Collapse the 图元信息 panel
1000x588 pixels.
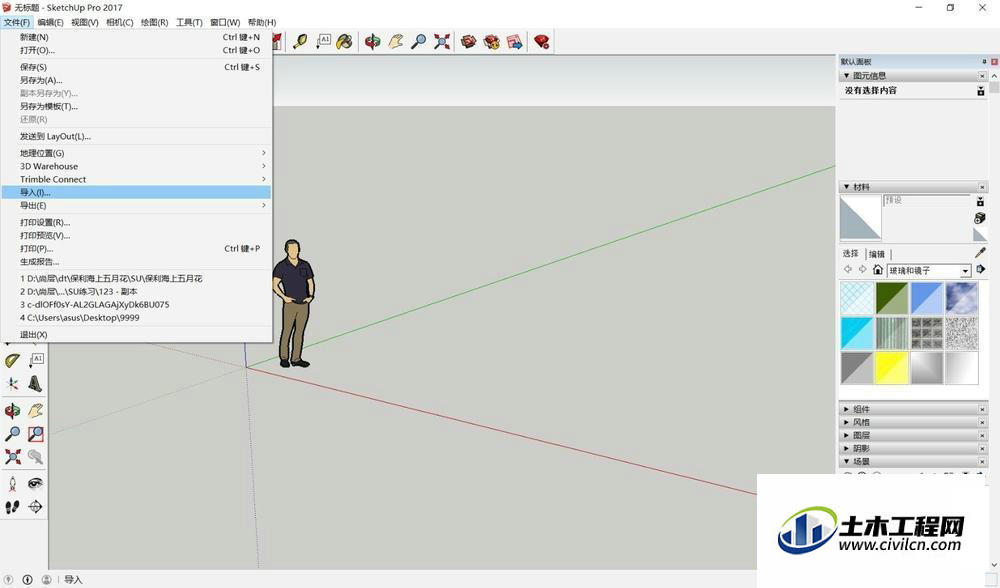point(847,75)
